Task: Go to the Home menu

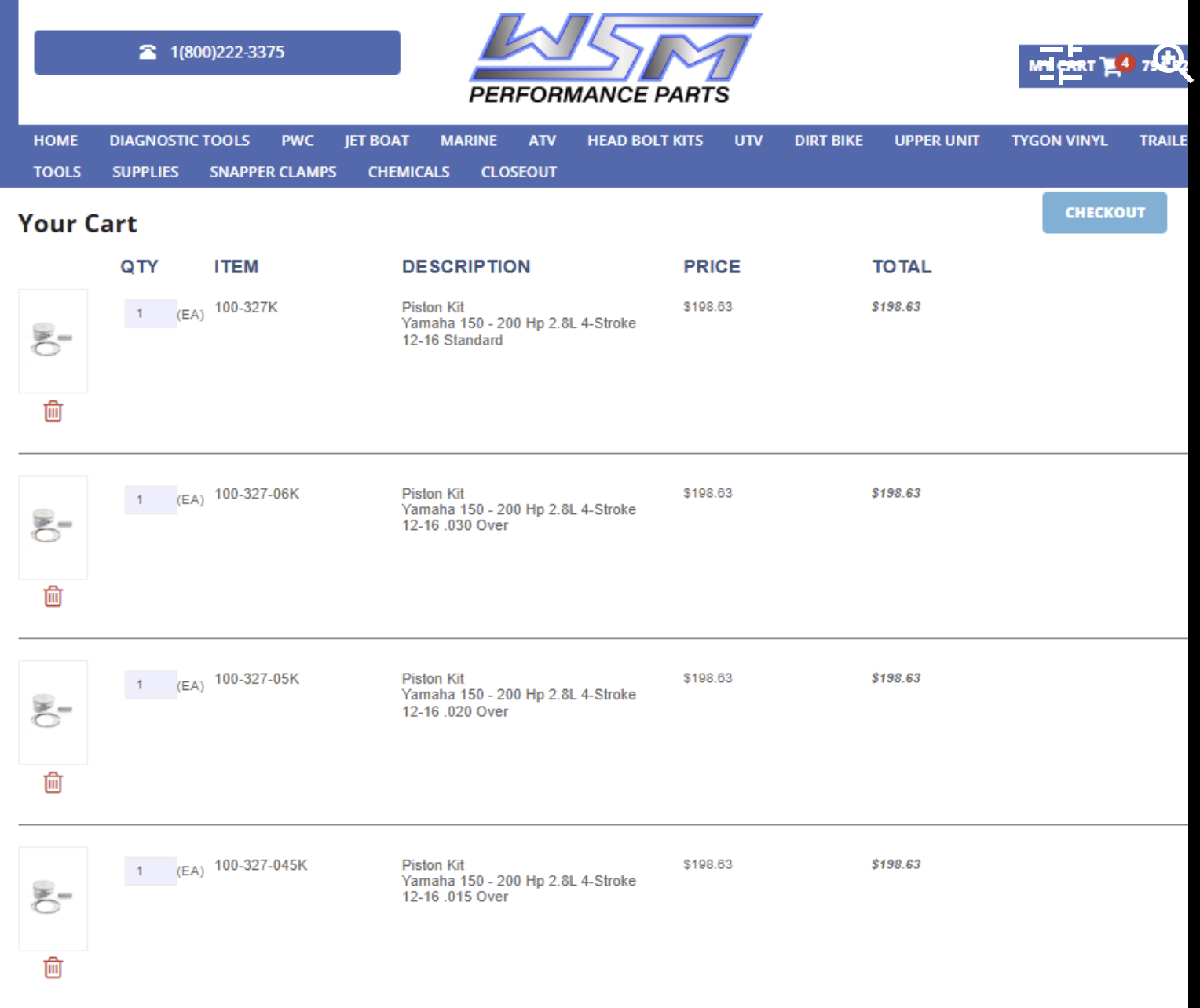Action: click(56, 141)
